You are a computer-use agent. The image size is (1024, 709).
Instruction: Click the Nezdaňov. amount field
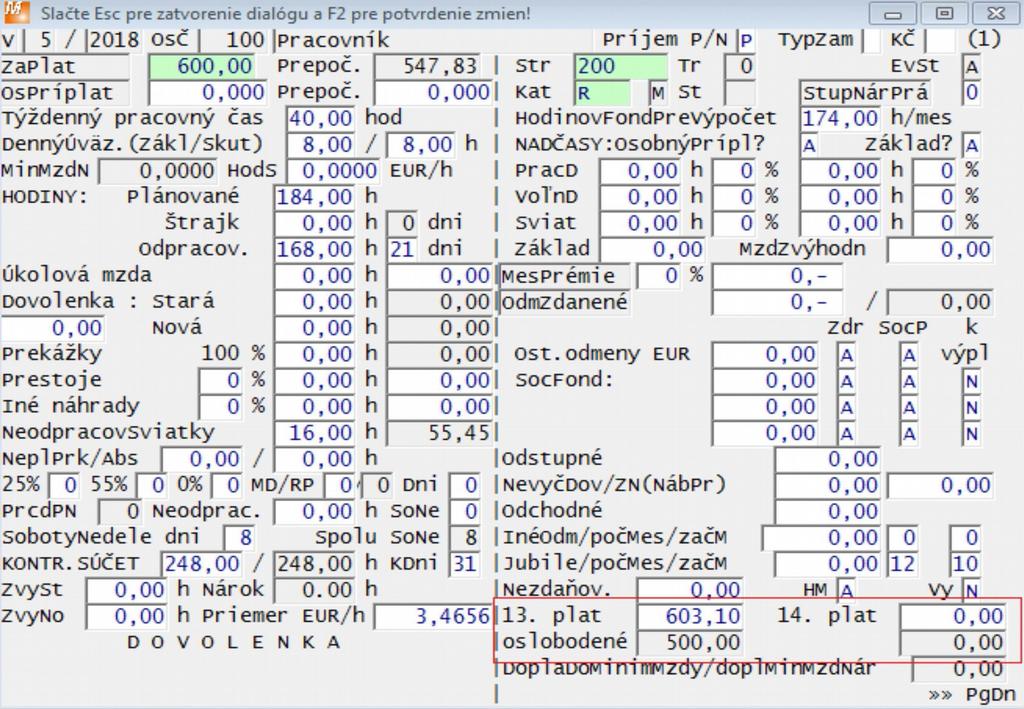[x=690, y=590]
